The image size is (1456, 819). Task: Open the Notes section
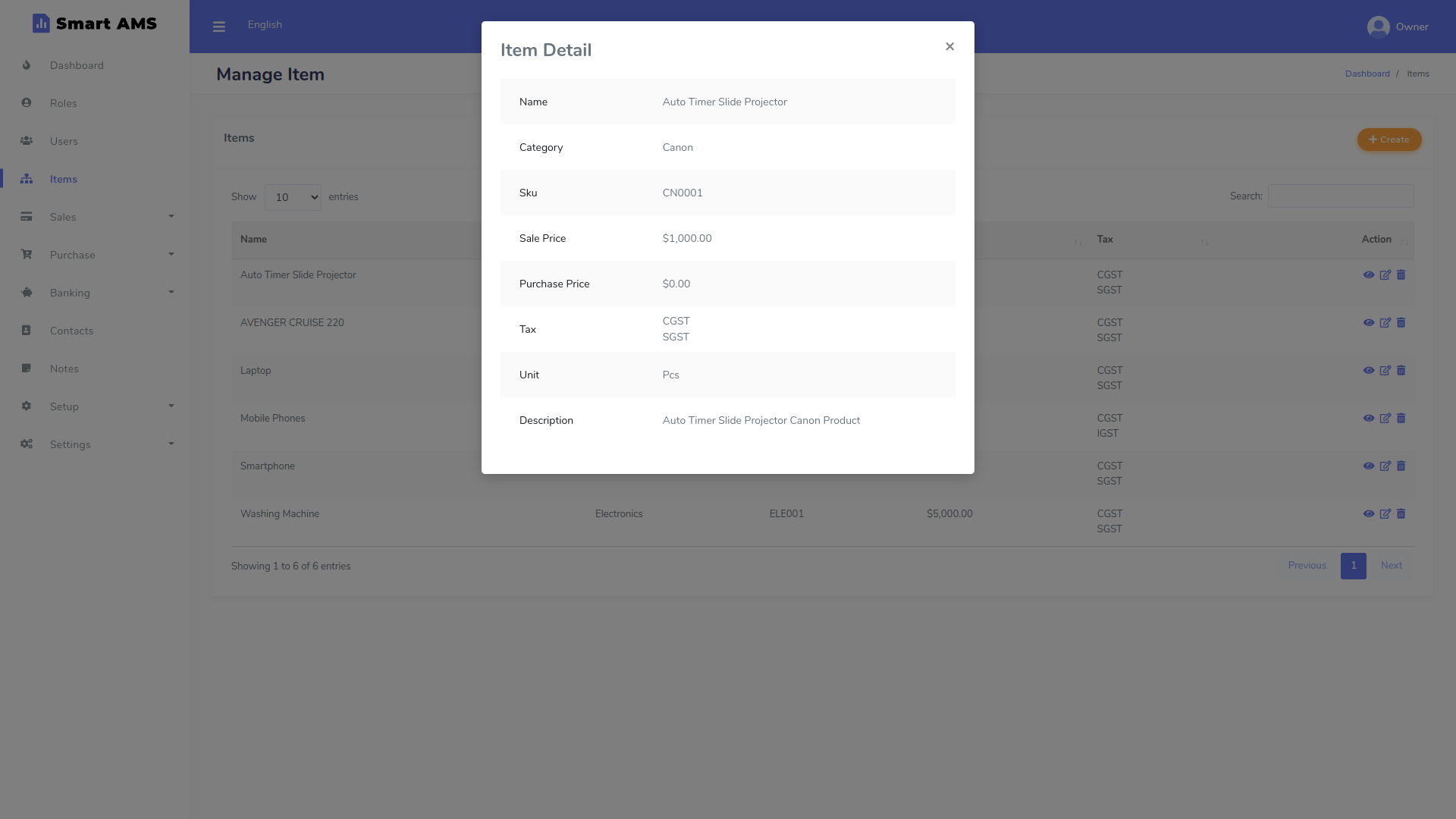pyautogui.click(x=65, y=369)
